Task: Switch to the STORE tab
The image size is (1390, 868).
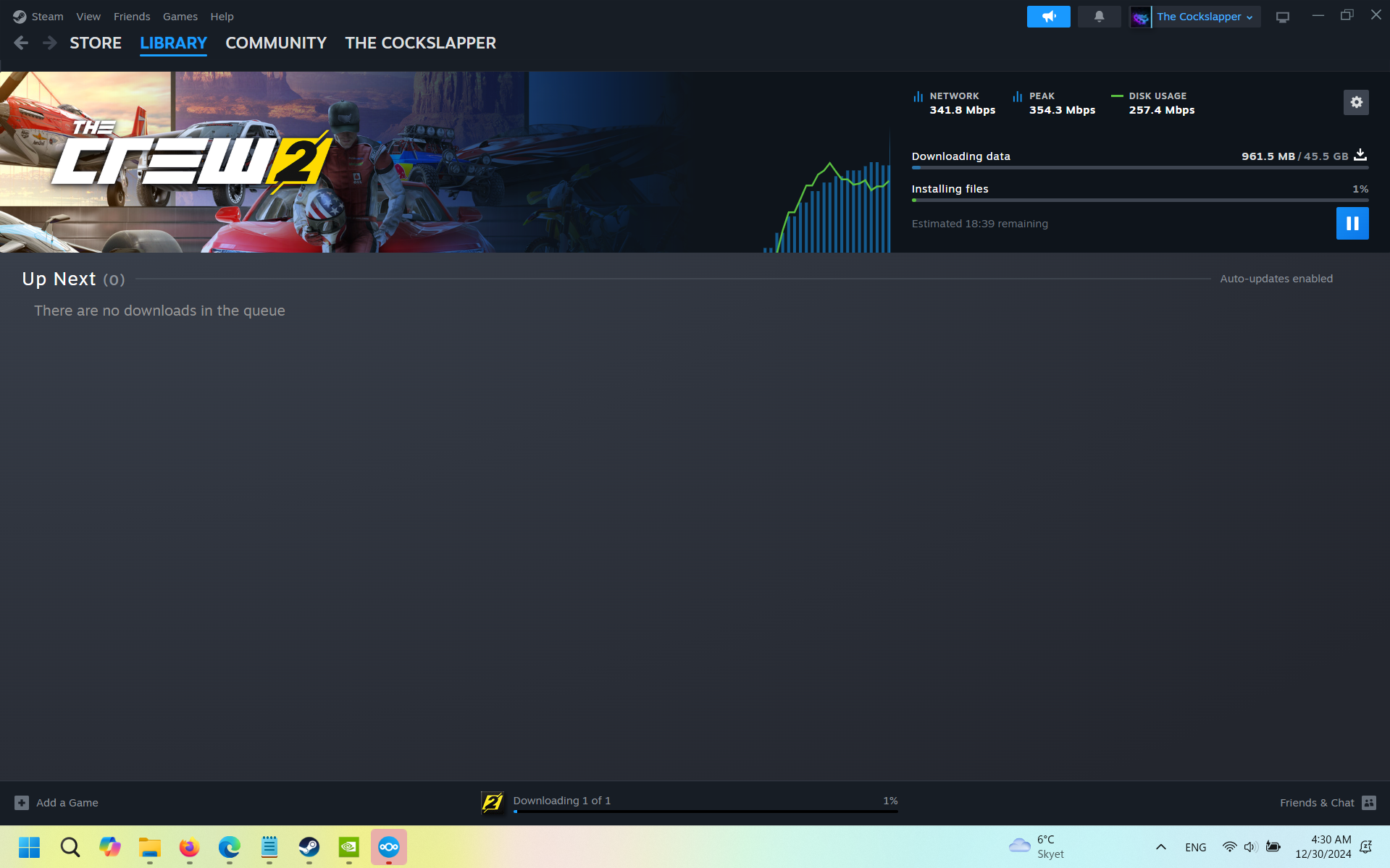Action: (x=96, y=43)
